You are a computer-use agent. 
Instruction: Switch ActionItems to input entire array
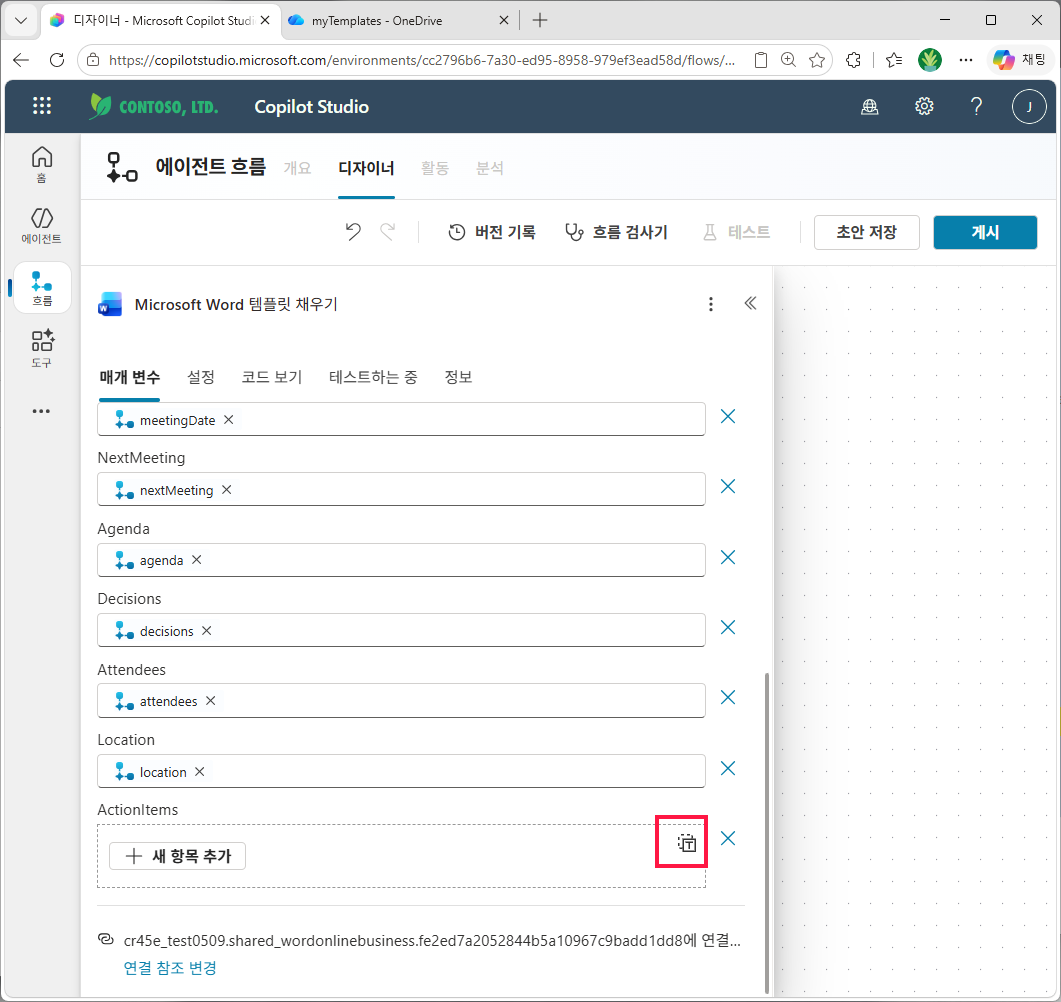(687, 843)
